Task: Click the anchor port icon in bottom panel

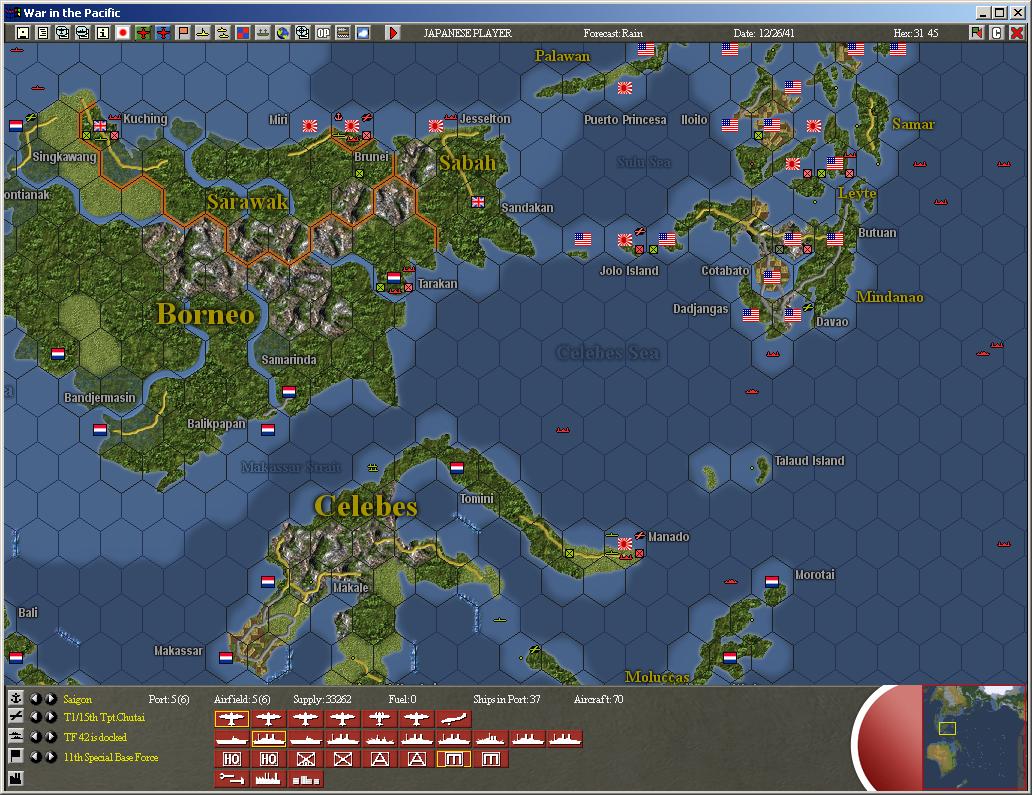Action: [x=16, y=698]
